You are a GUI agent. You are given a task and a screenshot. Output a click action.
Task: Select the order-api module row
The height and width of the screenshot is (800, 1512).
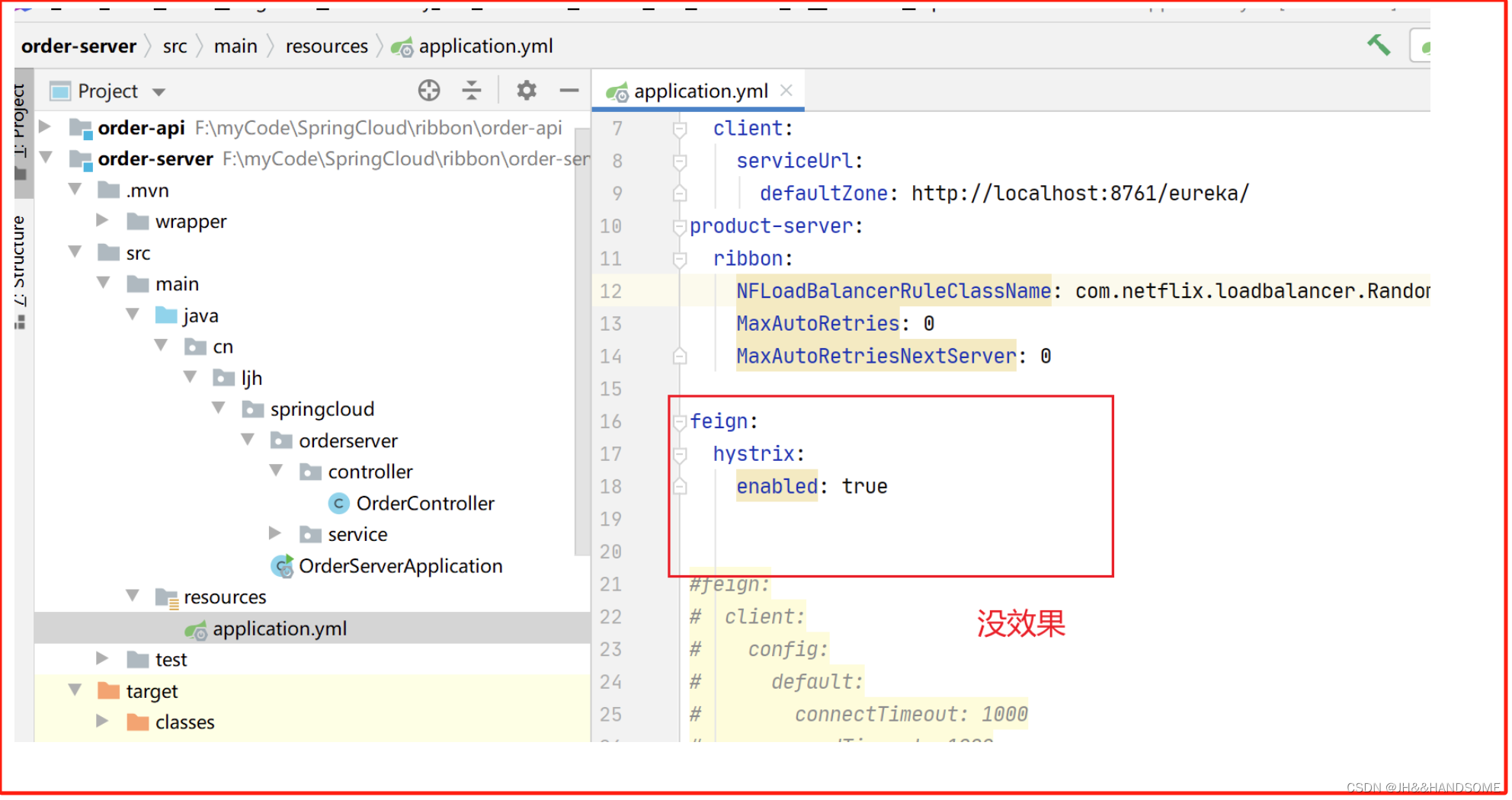click(312, 127)
